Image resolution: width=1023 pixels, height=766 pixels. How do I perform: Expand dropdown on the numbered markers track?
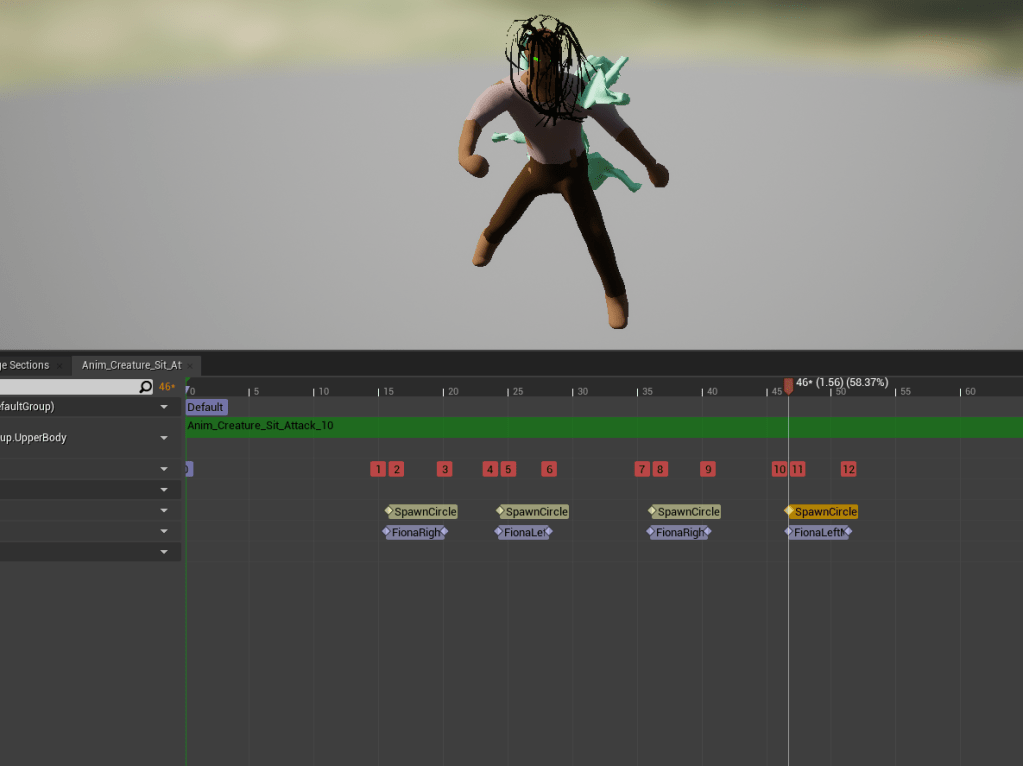[x=164, y=469]
